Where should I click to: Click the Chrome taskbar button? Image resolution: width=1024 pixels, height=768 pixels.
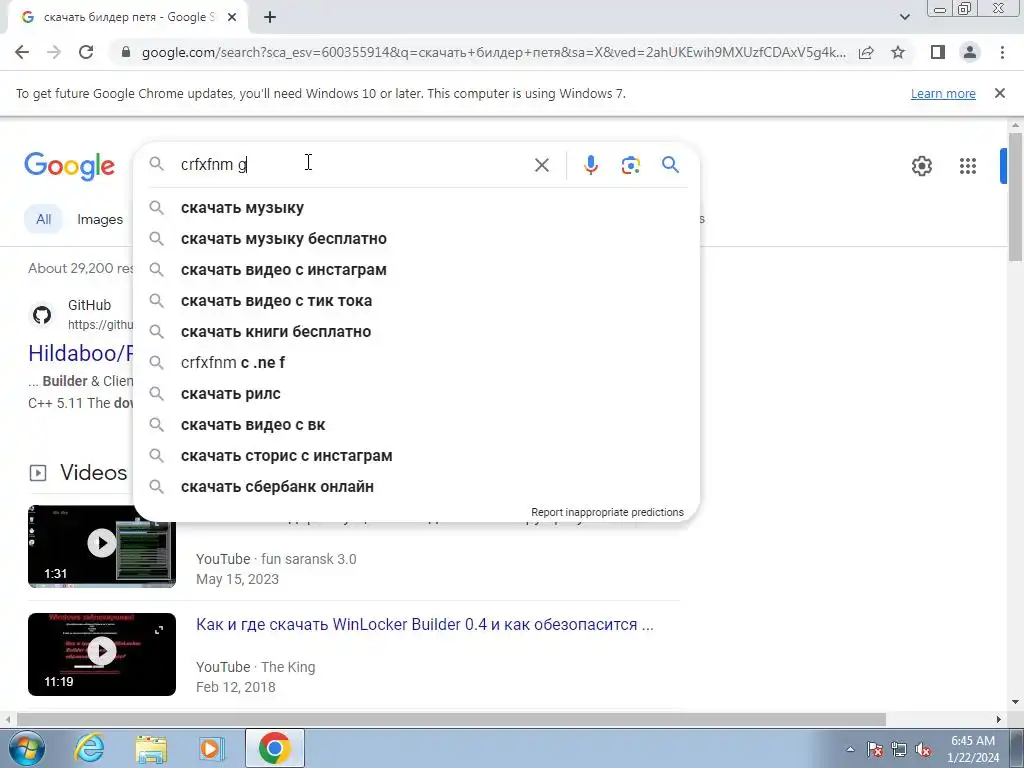pyautogui.click(x=275, y=748)
